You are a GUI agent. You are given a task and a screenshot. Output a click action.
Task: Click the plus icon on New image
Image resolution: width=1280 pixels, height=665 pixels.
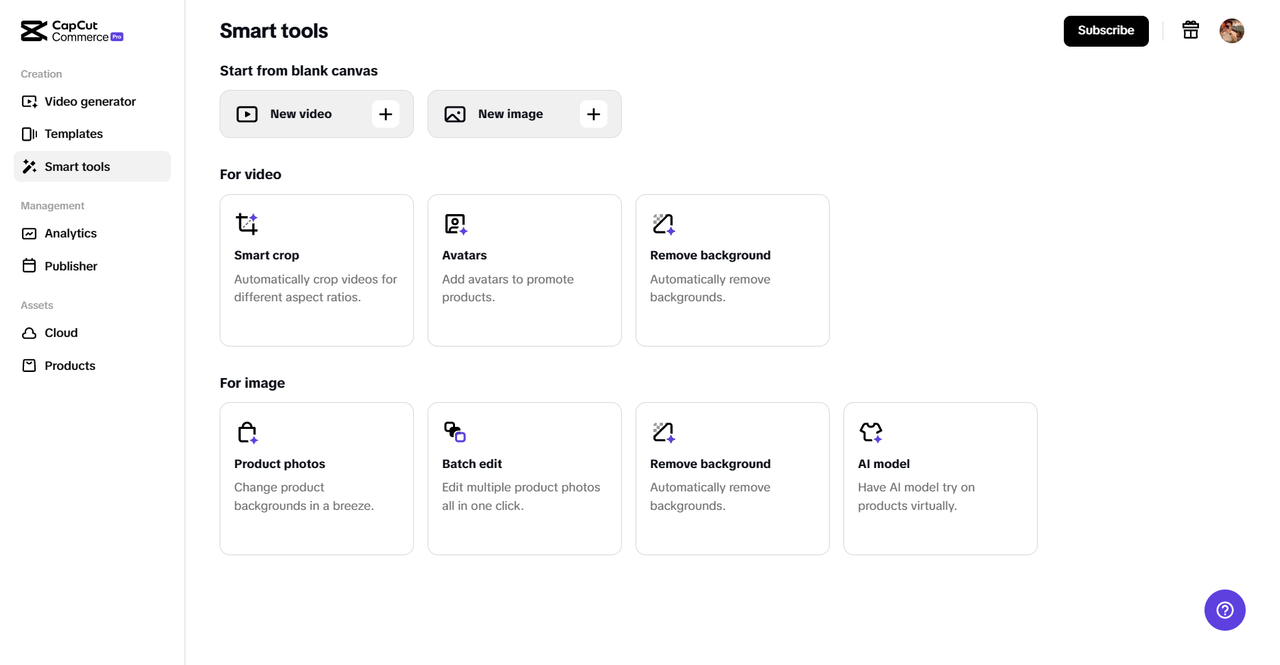pyautogui.click(x=593, y=114)
